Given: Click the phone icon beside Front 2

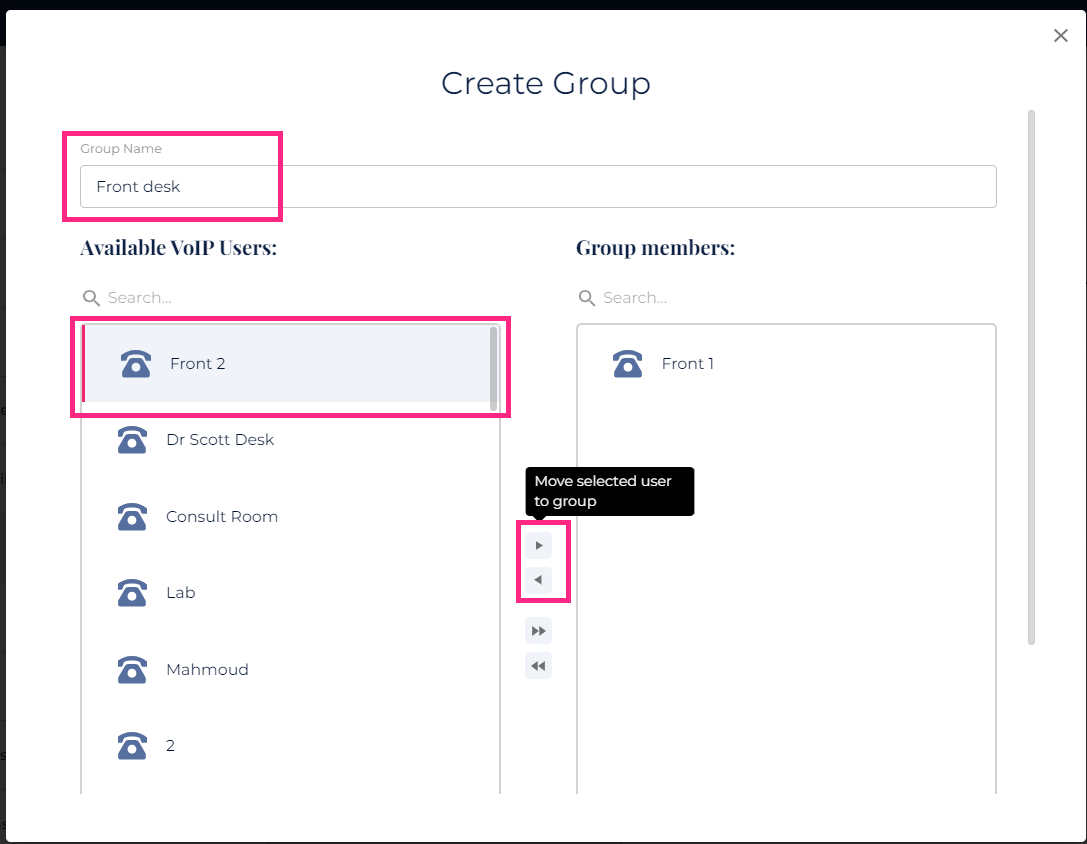Looking at the screenshot, I should click(x=135, y=364).
